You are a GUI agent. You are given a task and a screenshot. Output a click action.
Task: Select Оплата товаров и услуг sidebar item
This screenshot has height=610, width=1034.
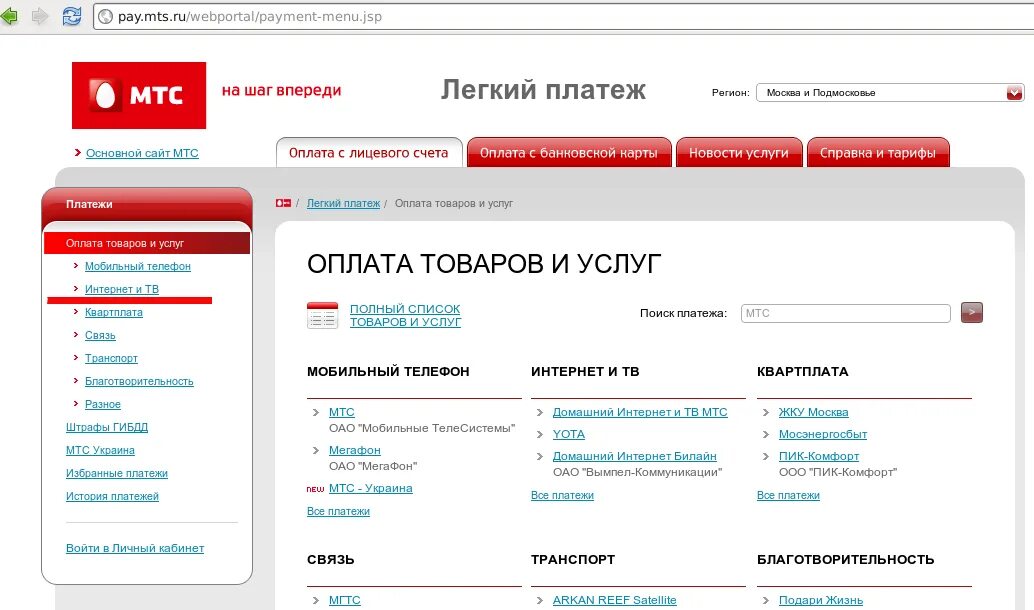click(147, 243)
